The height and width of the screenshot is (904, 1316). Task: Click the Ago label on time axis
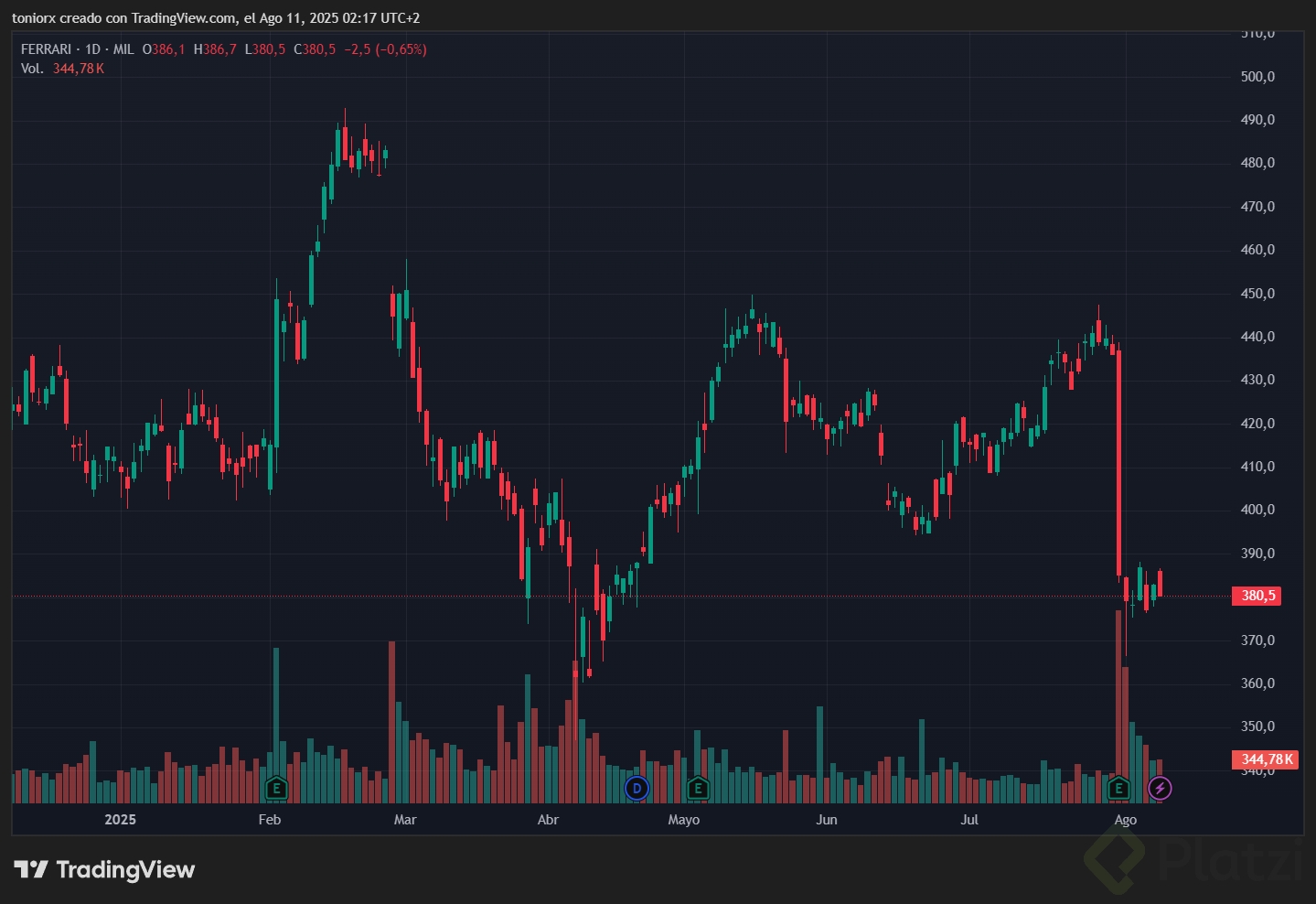(x=1126, y=820)
